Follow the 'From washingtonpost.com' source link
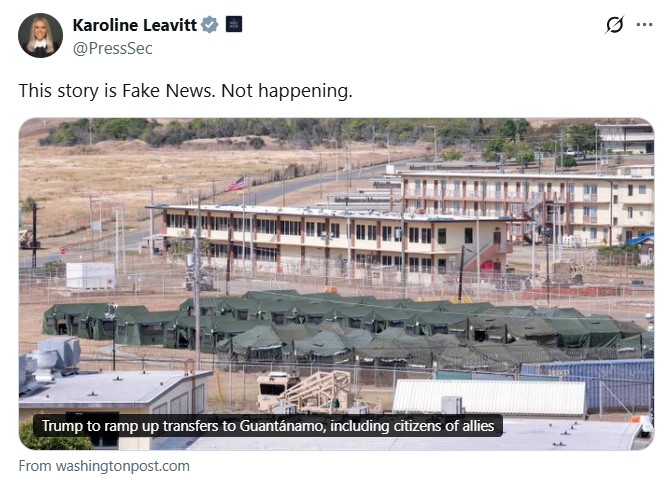This screenshot has height=486, width=671. click(x=104, y=466)
